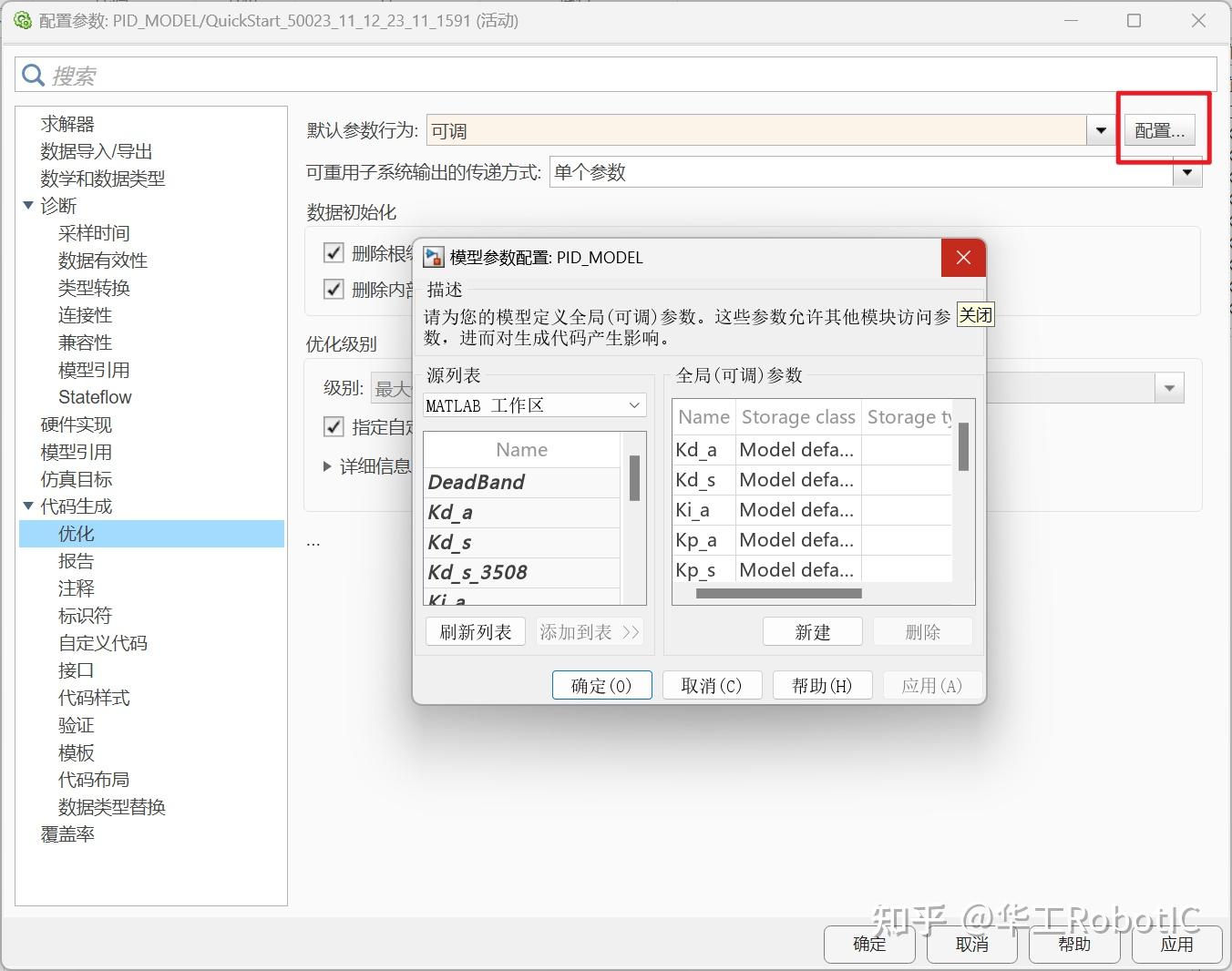This screenshot has height=971, width=1232.
Task: Click the 模型参数配置 dialog icon
Action: point(435,257)
